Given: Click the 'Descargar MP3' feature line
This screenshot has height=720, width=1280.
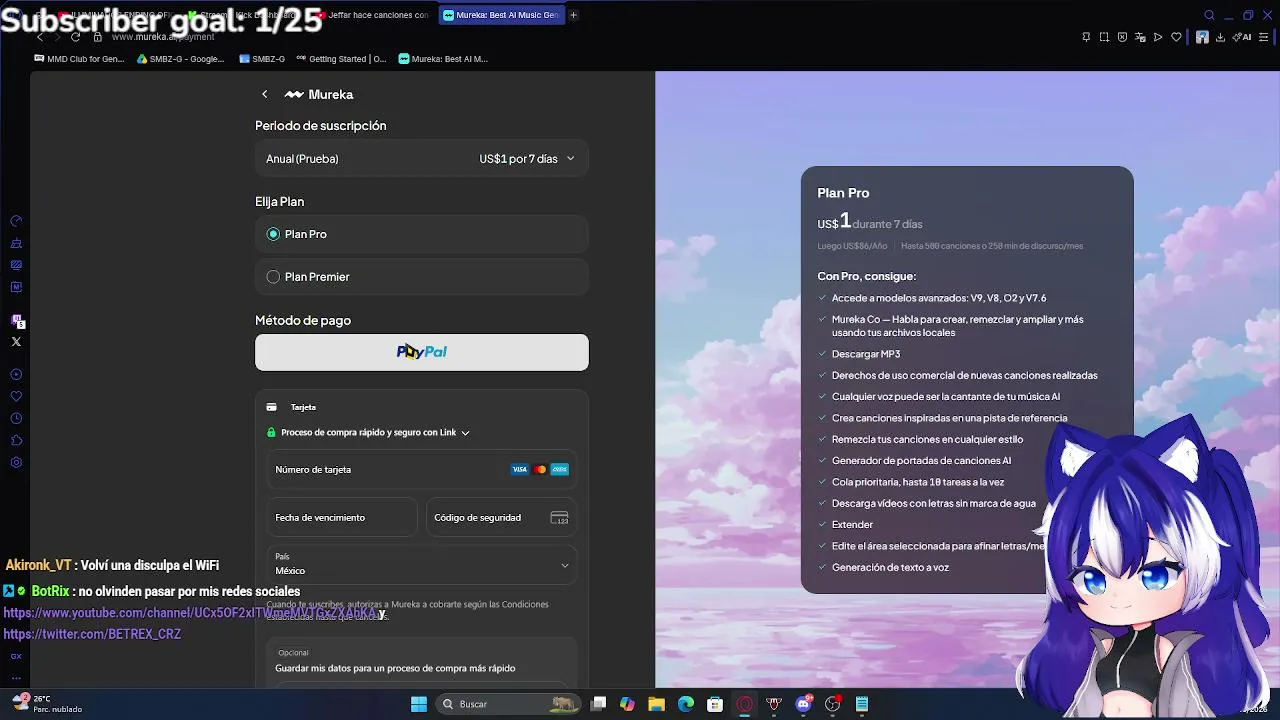Looking at the screenshot, I should (866, 354).
